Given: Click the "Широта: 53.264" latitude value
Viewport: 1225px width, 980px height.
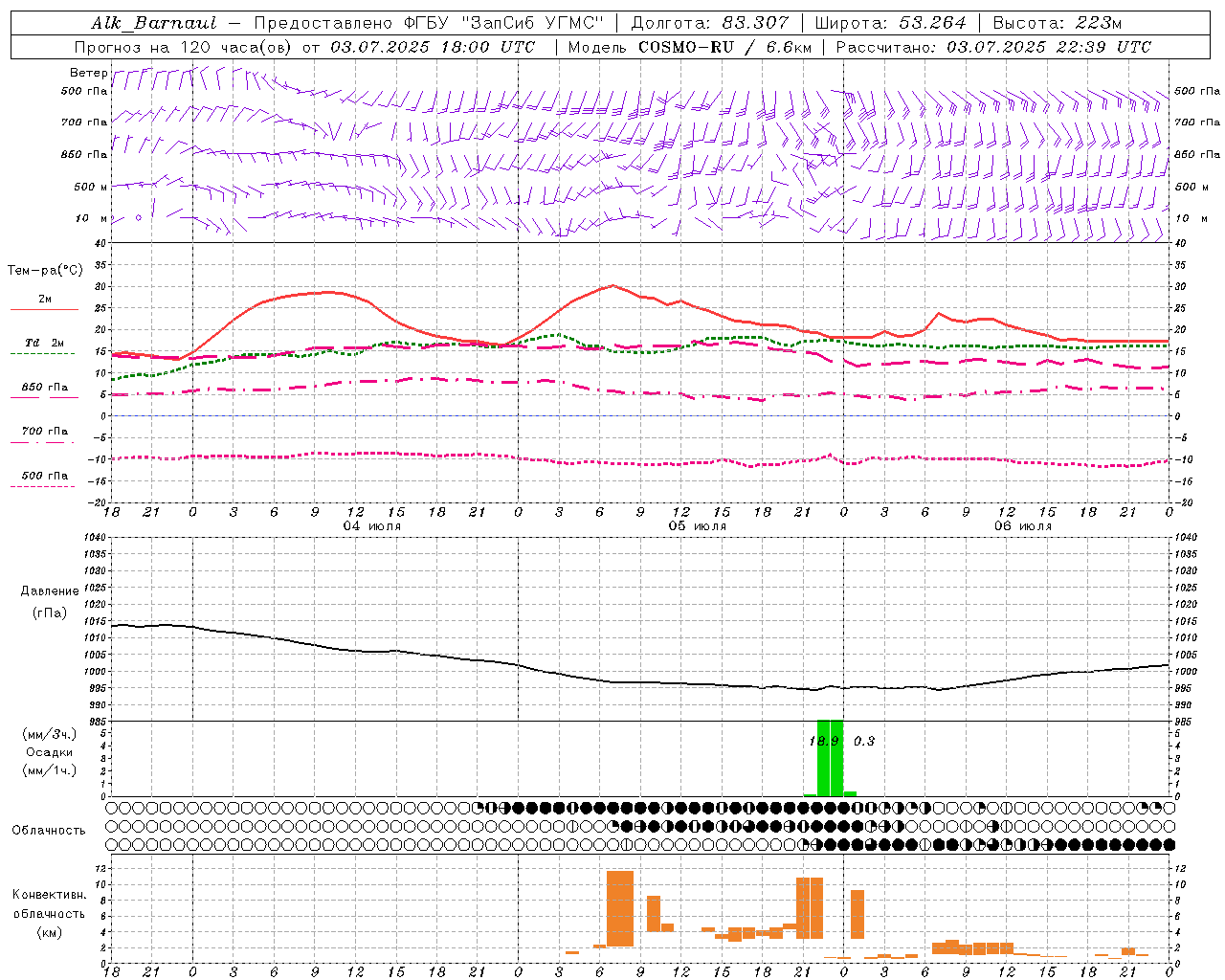Looking at the screenshot, I should [x=890, y=23].
